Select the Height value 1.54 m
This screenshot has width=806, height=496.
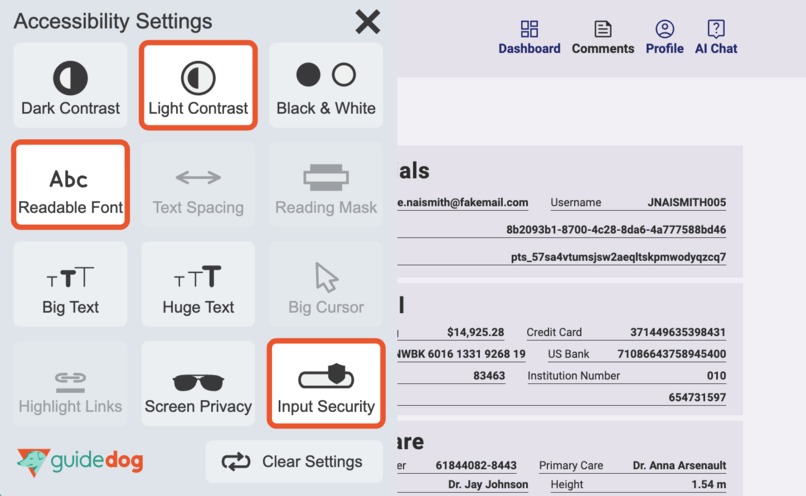click(708, 484)
